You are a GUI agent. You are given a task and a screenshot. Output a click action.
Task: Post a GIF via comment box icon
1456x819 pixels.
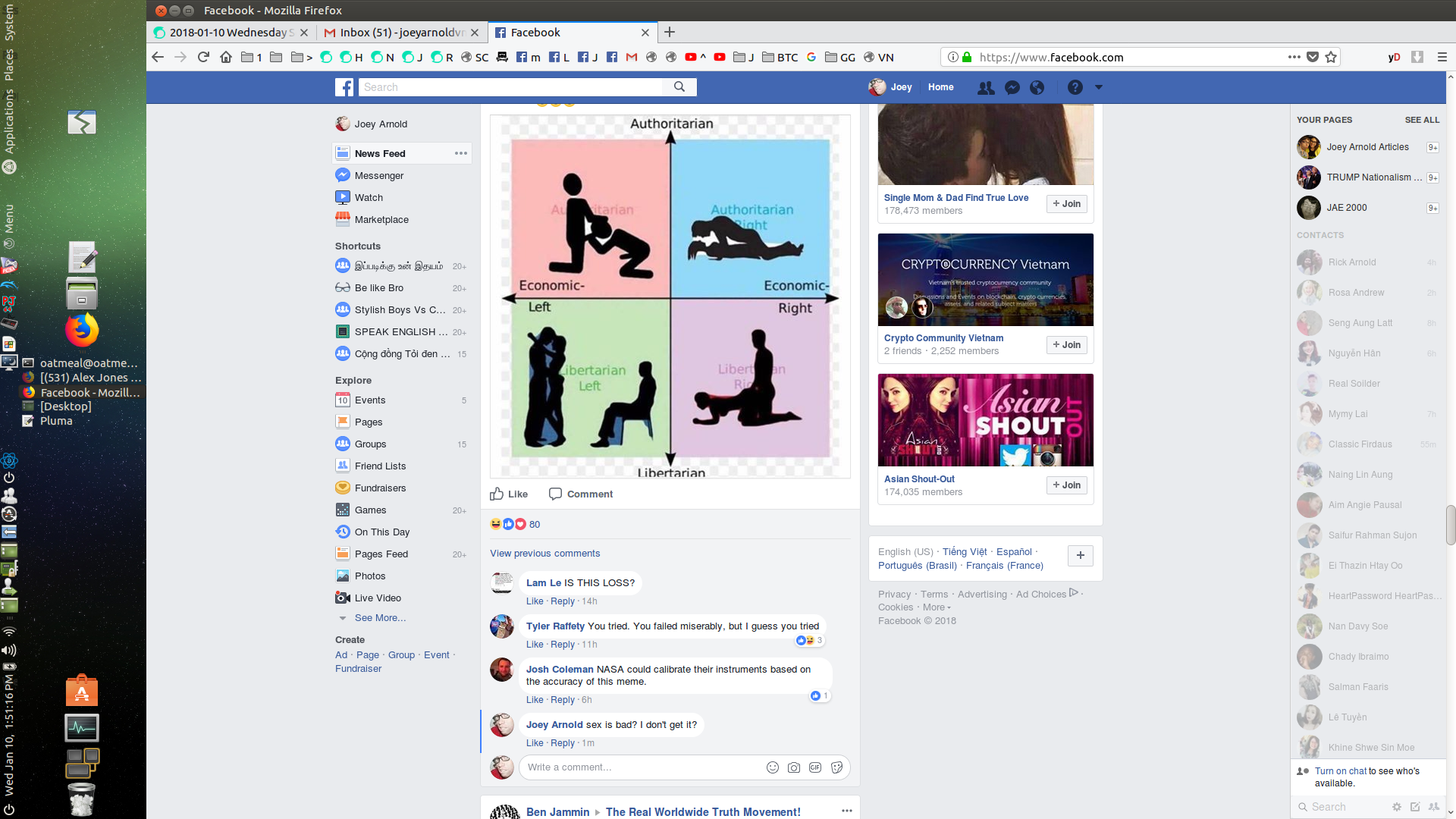pos(815,767)
